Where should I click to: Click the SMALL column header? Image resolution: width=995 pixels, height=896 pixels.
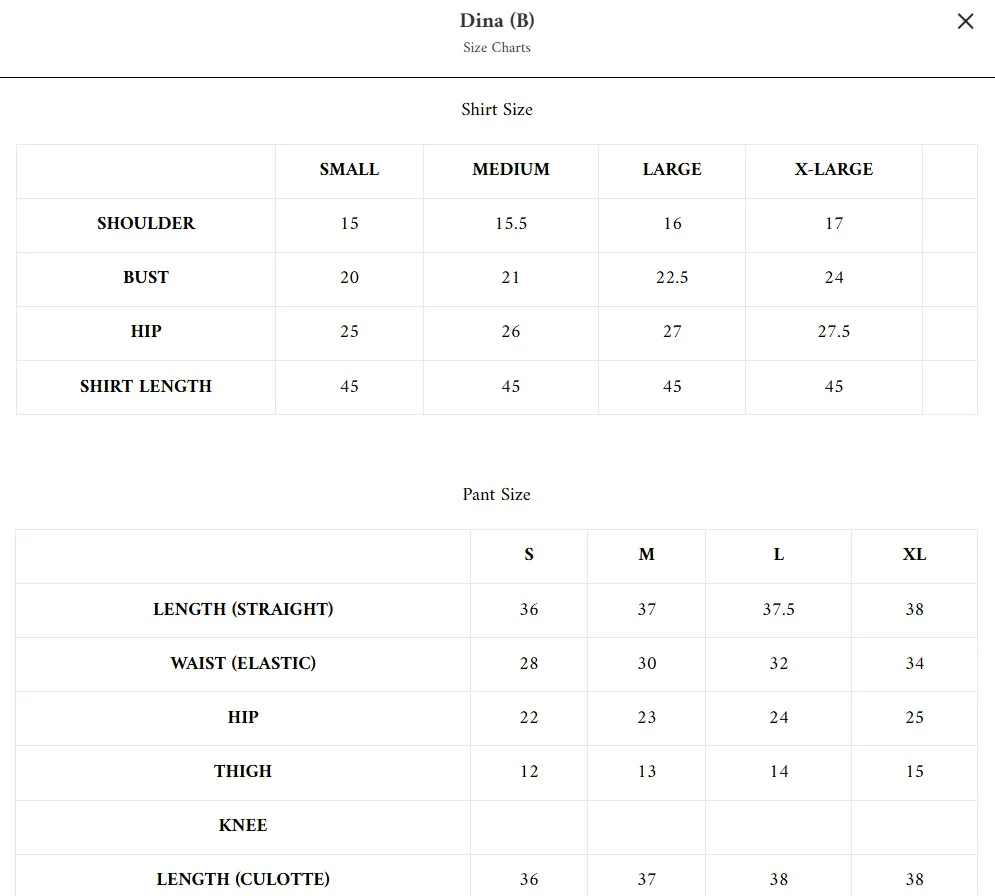pos(349,169)
